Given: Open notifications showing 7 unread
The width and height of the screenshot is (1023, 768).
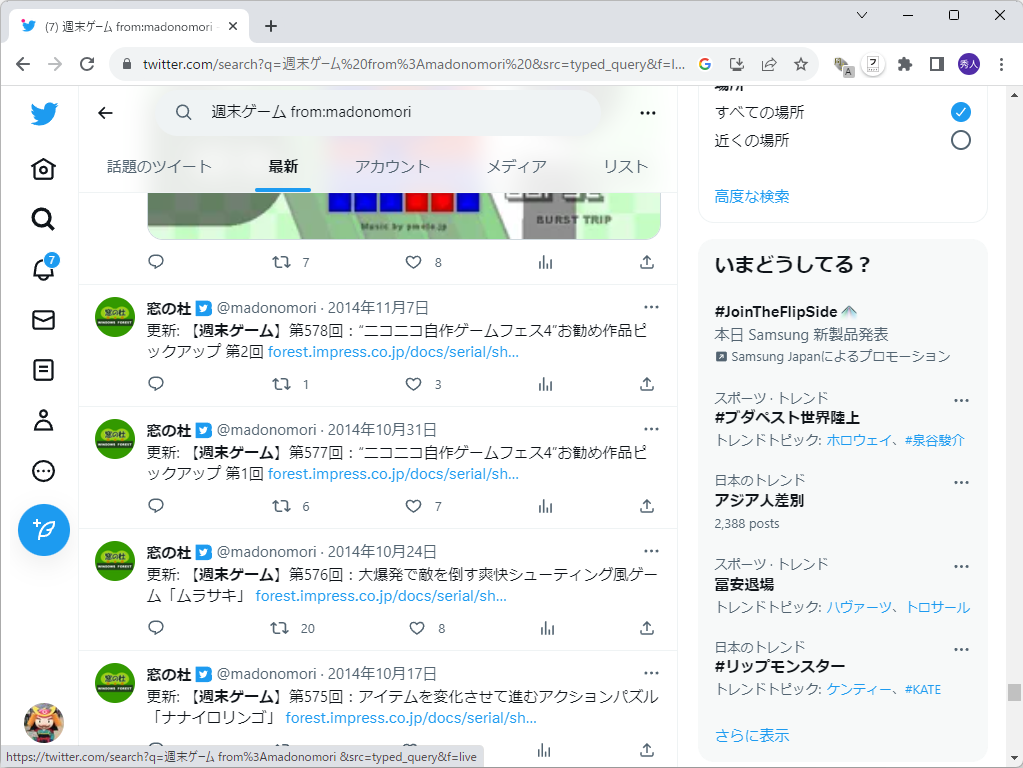Looking at the screenshot, I should coord(43,270).
